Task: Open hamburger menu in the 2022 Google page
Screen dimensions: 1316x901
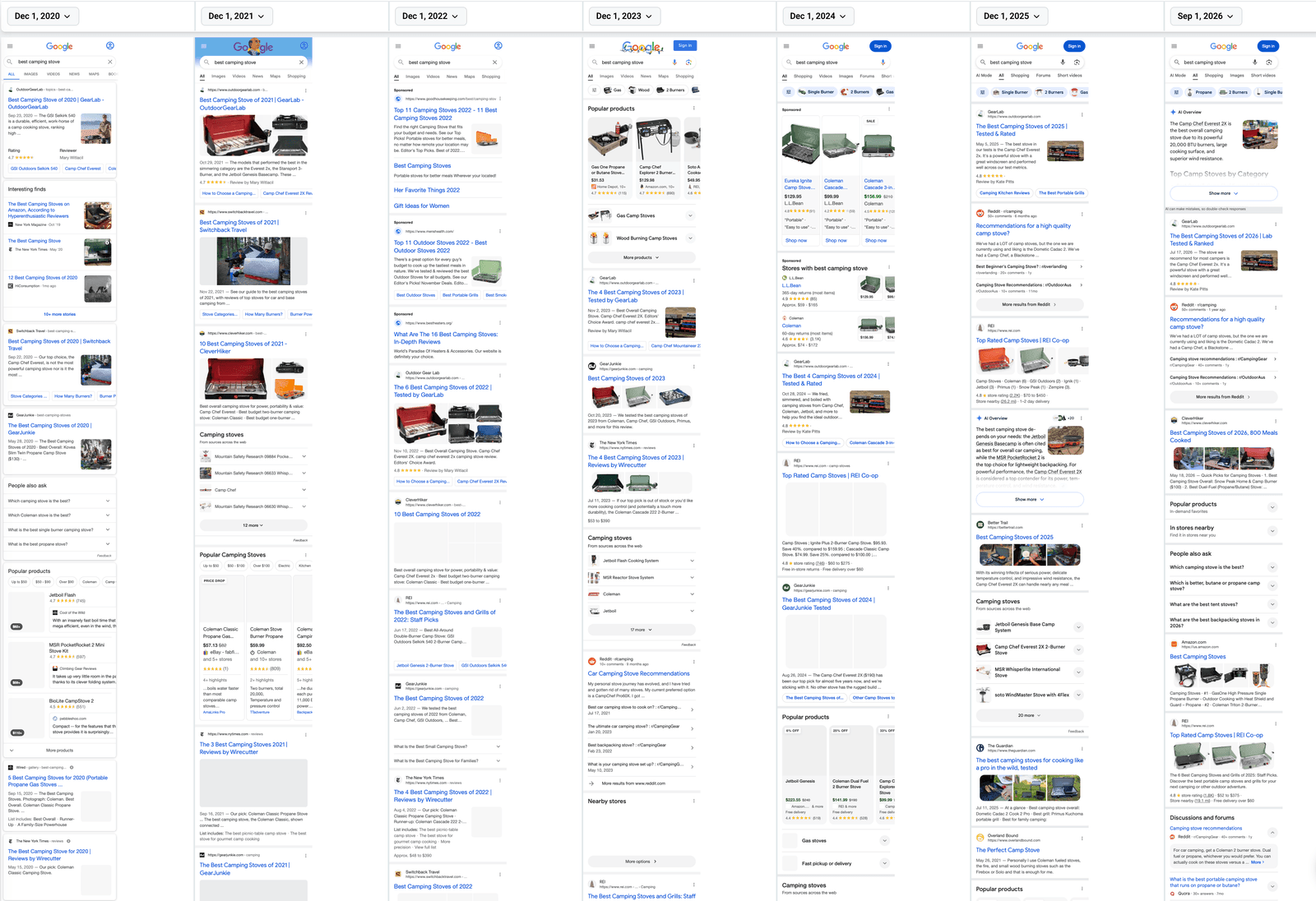Action: (398, 46)
